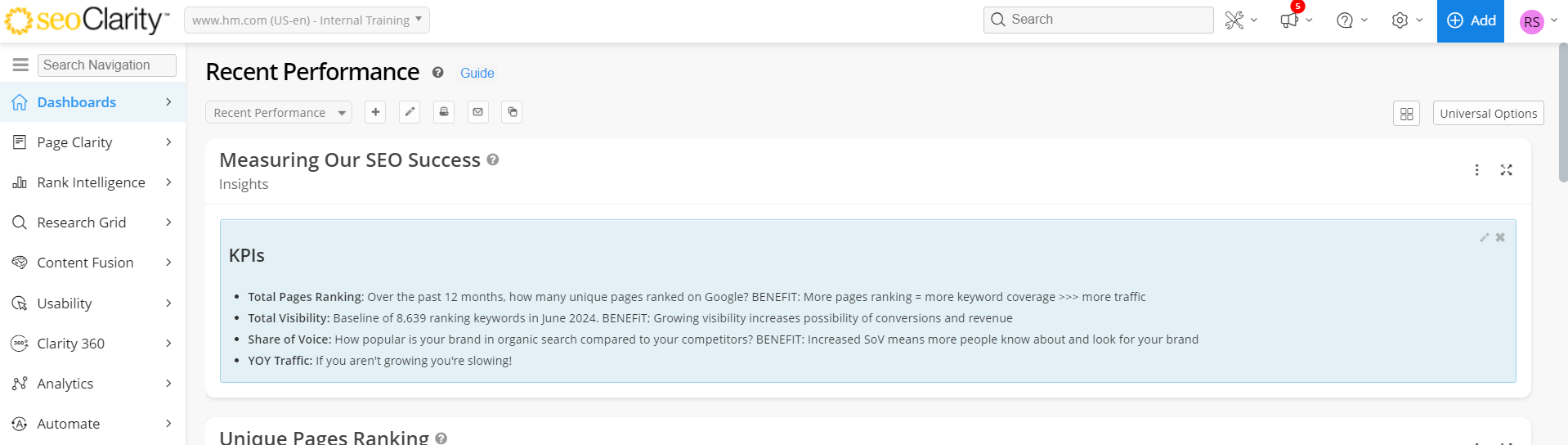This screenshot has width=1568, height=445.
Task: Close the KPIs insight box
Action: click(x=1500, y=237)
